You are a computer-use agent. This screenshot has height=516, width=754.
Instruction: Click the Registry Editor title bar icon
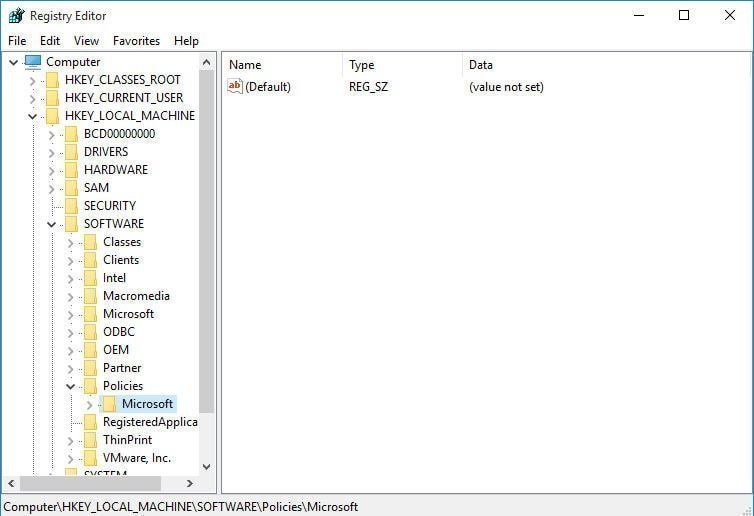tap(16, 16)
